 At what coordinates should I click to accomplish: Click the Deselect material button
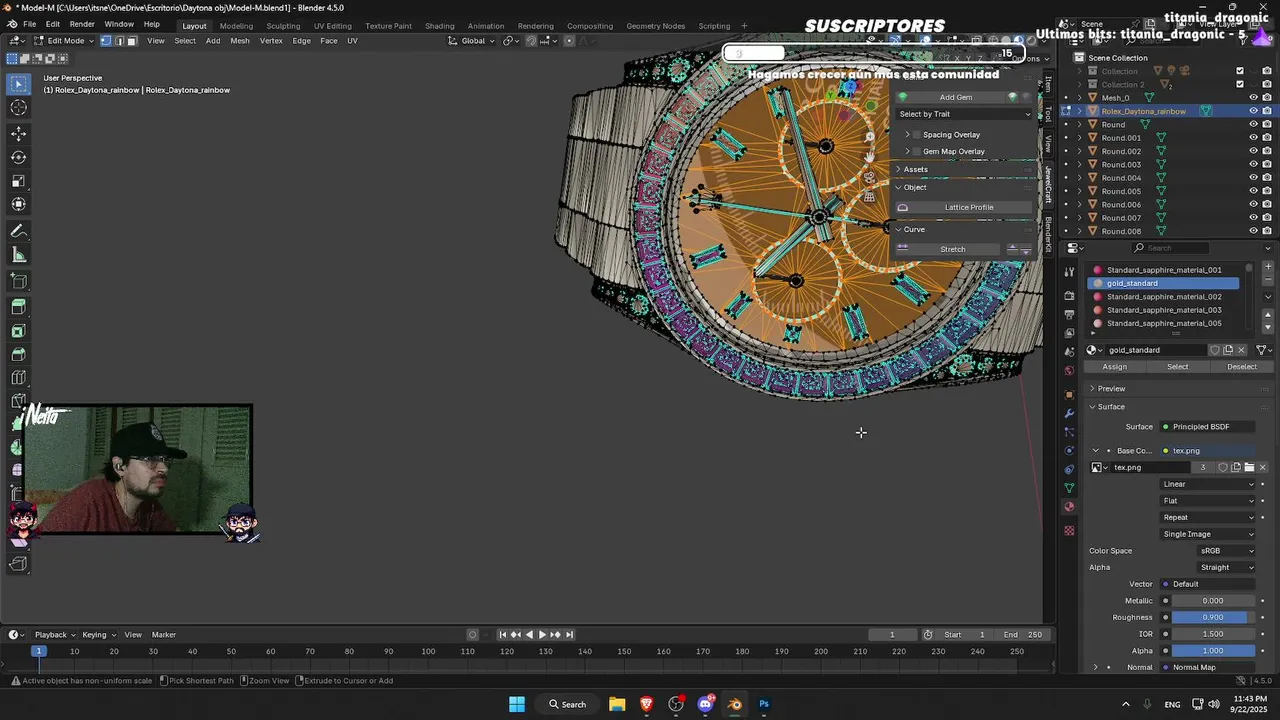pos(1242,367)
